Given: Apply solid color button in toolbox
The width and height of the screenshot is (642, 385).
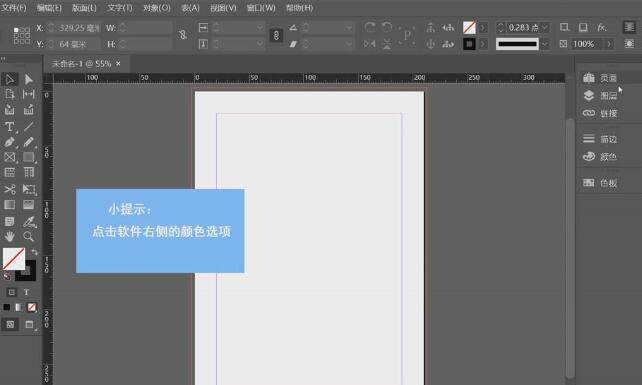Looking at the screenshot, I should point(7,307).
